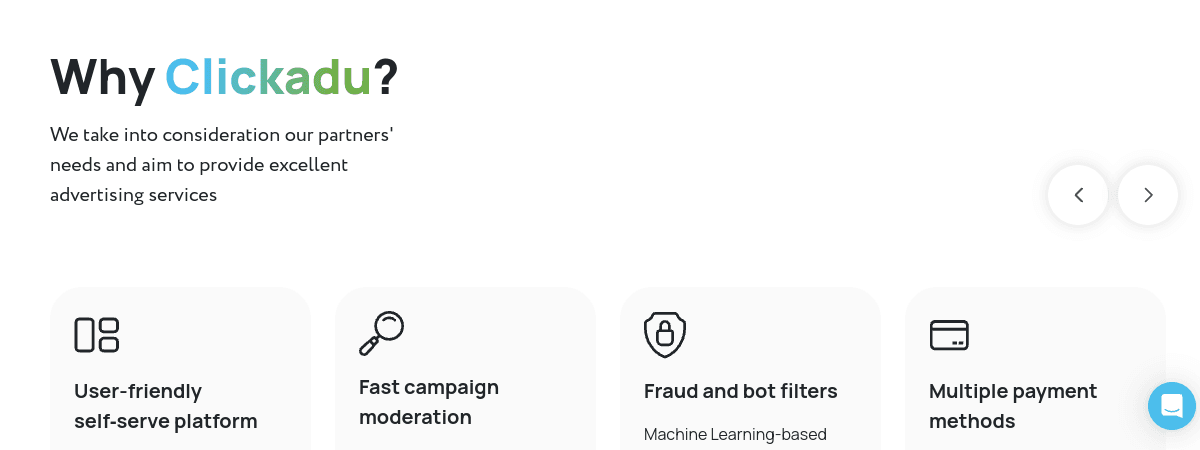
Task: Click the magnifying glass moderation icon
Action: [381, 333]
